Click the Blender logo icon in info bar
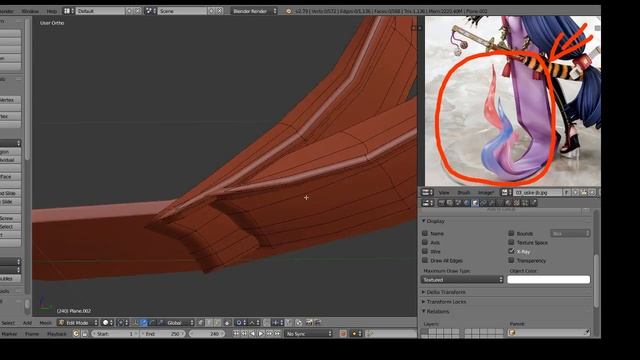Viewport: 640px width, 360px height. (x=289, y=11)
